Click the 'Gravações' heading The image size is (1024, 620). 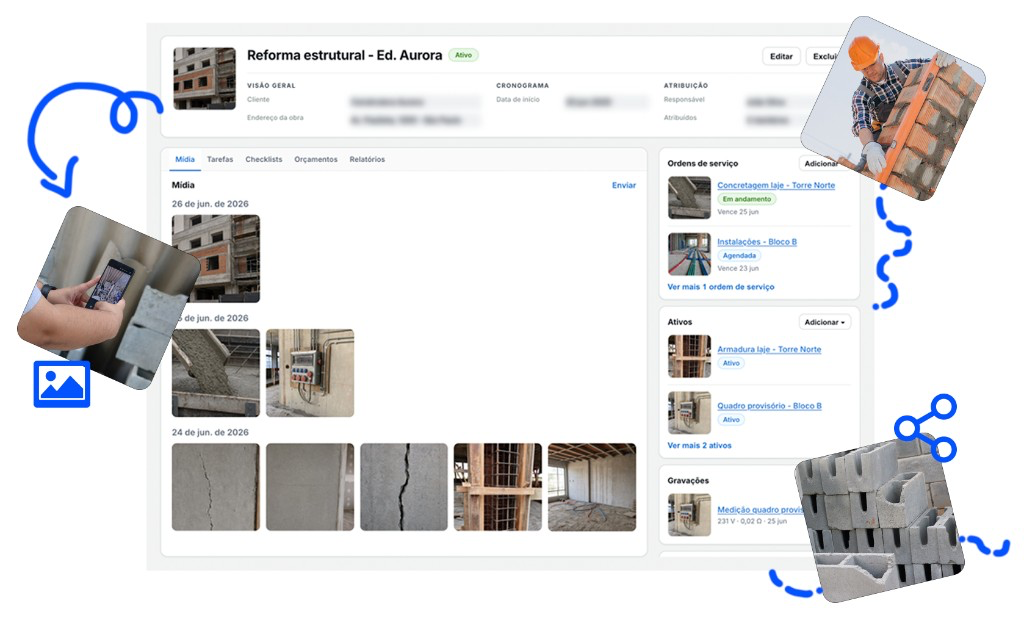[x=688, y=481]
